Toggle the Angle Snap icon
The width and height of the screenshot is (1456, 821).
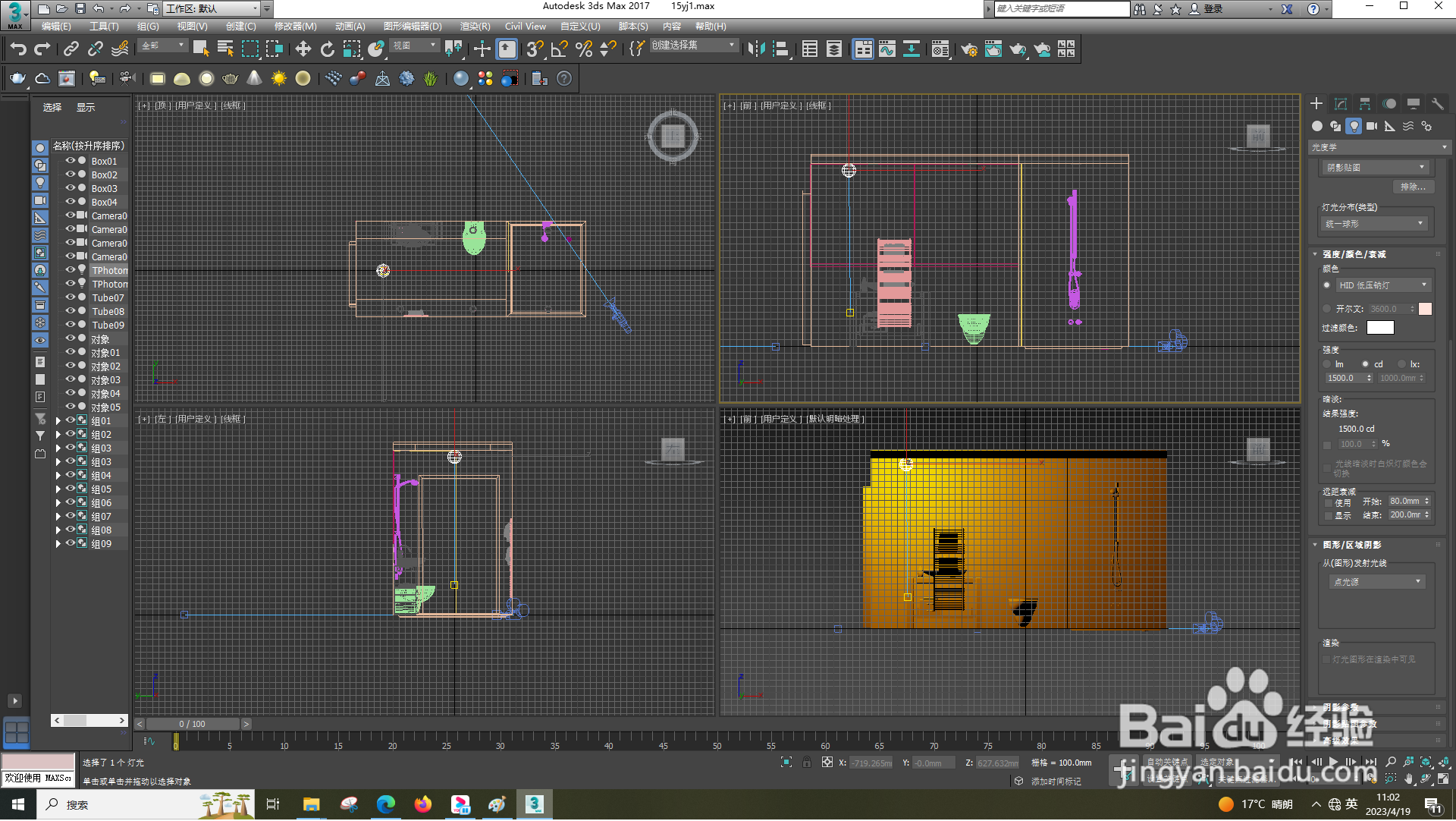coord(560,49)
